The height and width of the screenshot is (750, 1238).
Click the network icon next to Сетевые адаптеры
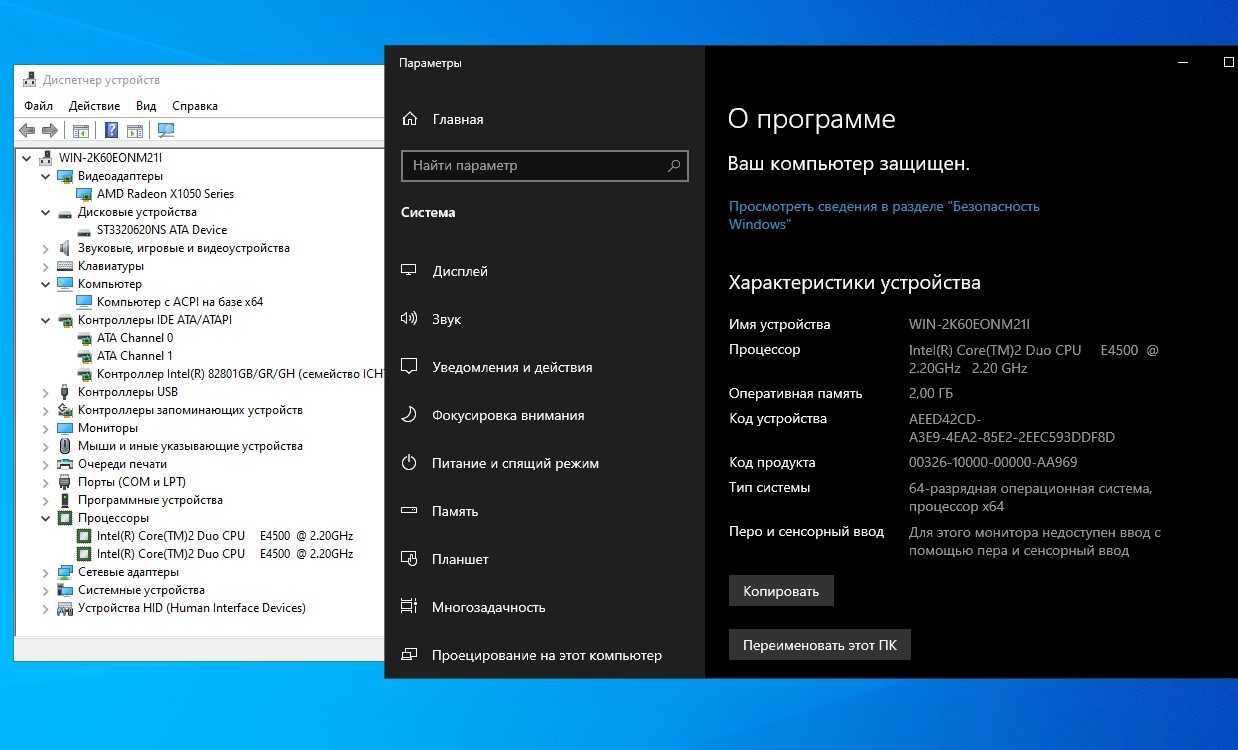click(65, 572)
